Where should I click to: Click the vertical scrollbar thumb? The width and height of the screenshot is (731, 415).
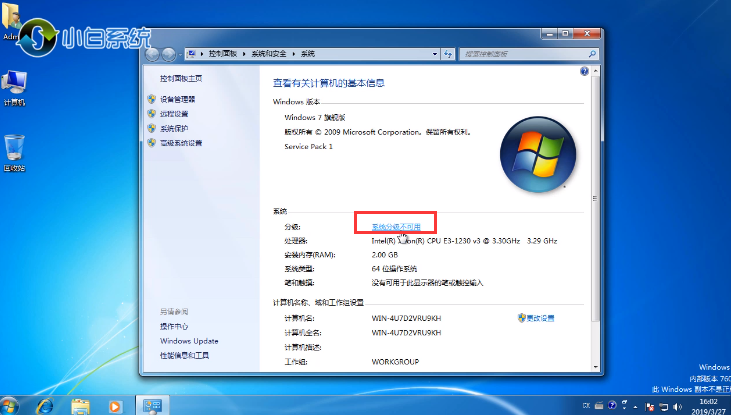595,198
